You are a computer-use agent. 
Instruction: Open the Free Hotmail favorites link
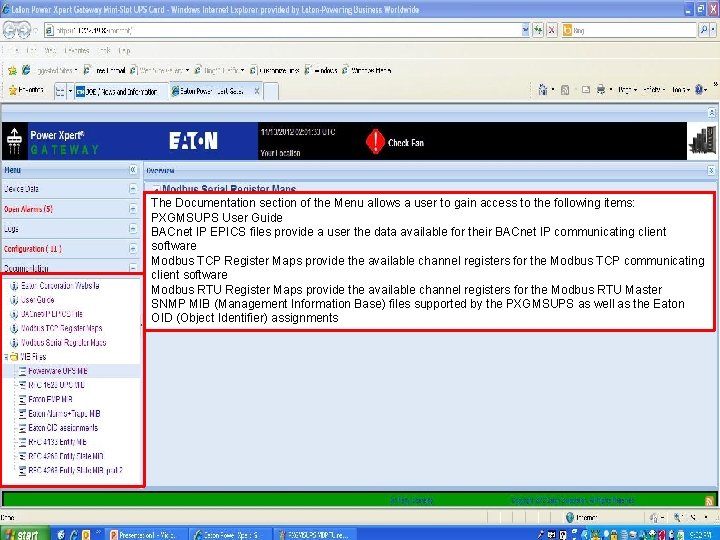pos(105,70)
